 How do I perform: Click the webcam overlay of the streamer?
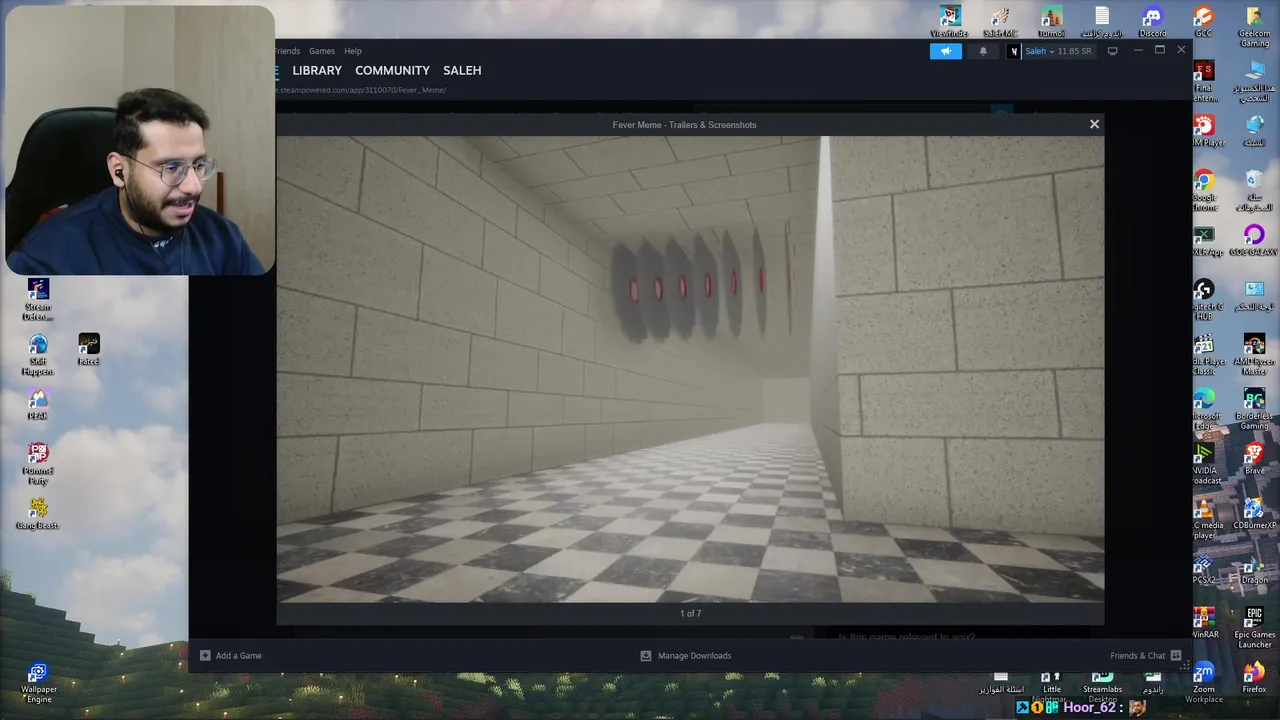coord(139,139)
